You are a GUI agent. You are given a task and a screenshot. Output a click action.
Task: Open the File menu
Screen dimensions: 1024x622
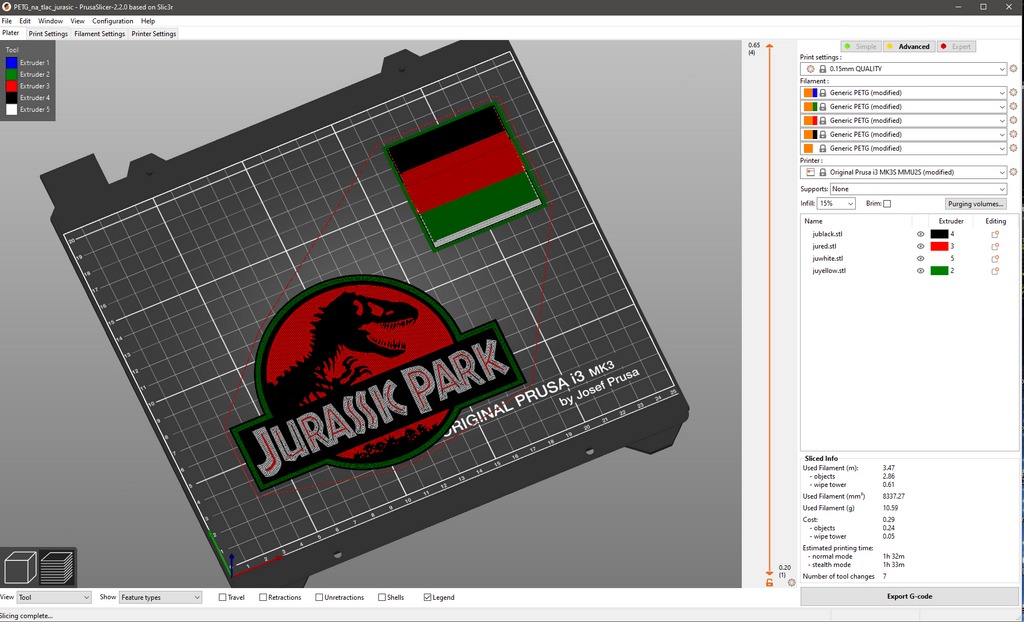click(7, 21)
